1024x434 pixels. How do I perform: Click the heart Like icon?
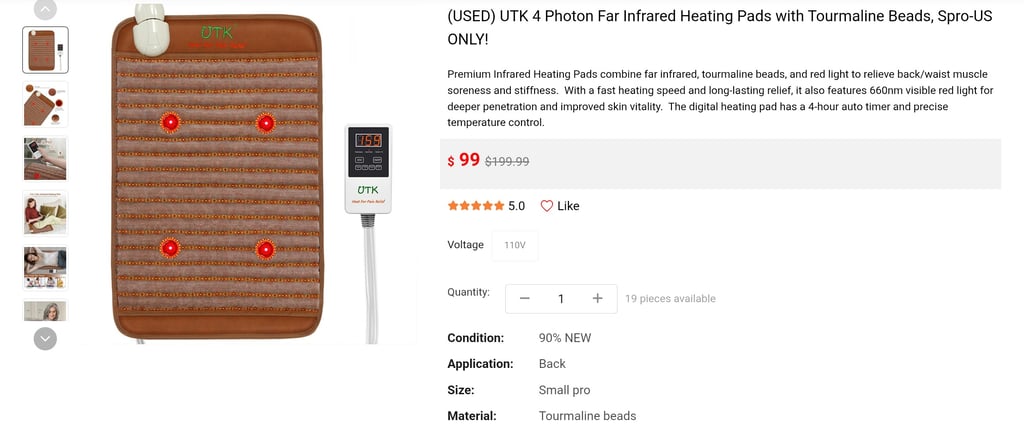[547, 206]
